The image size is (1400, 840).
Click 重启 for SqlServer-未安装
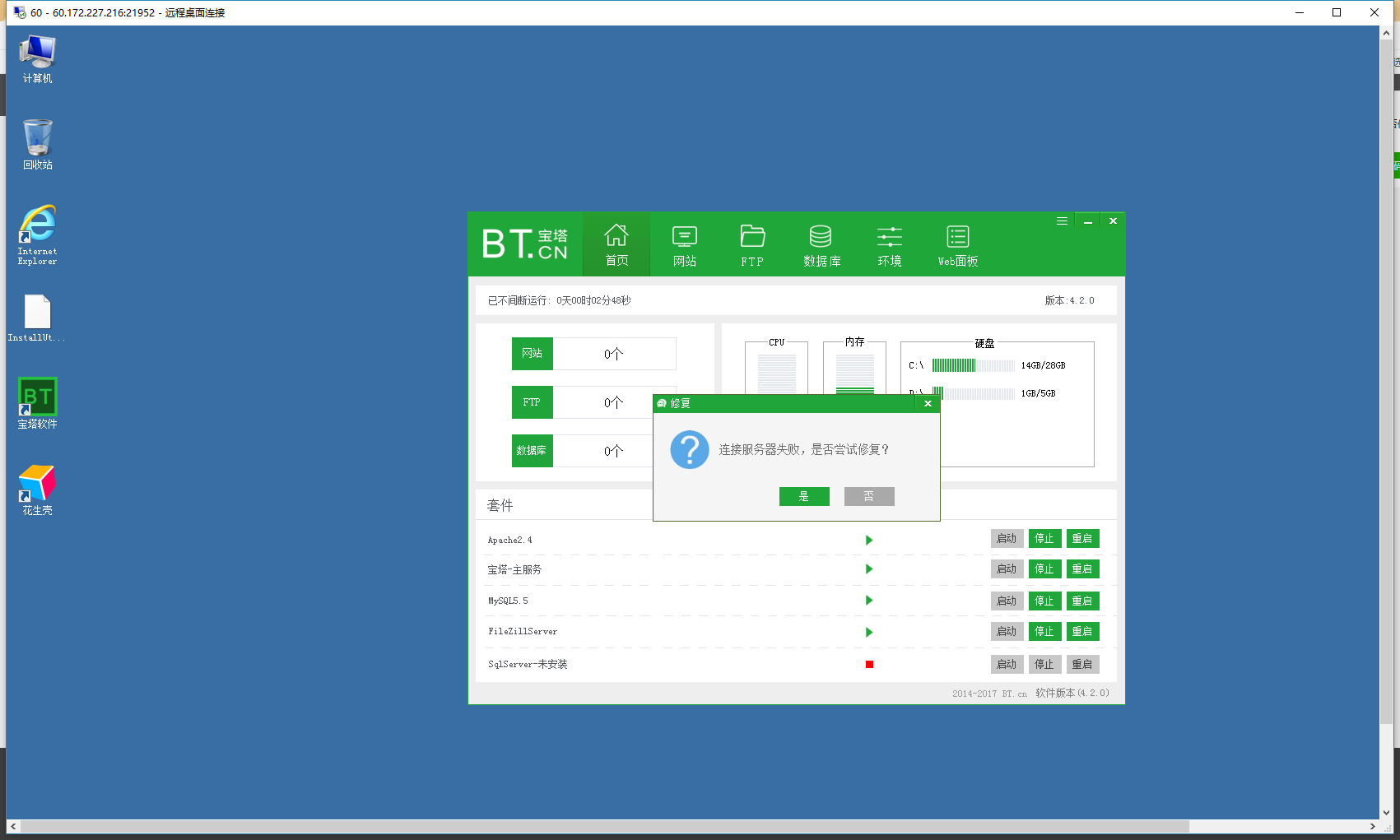tap(1082, 664)
